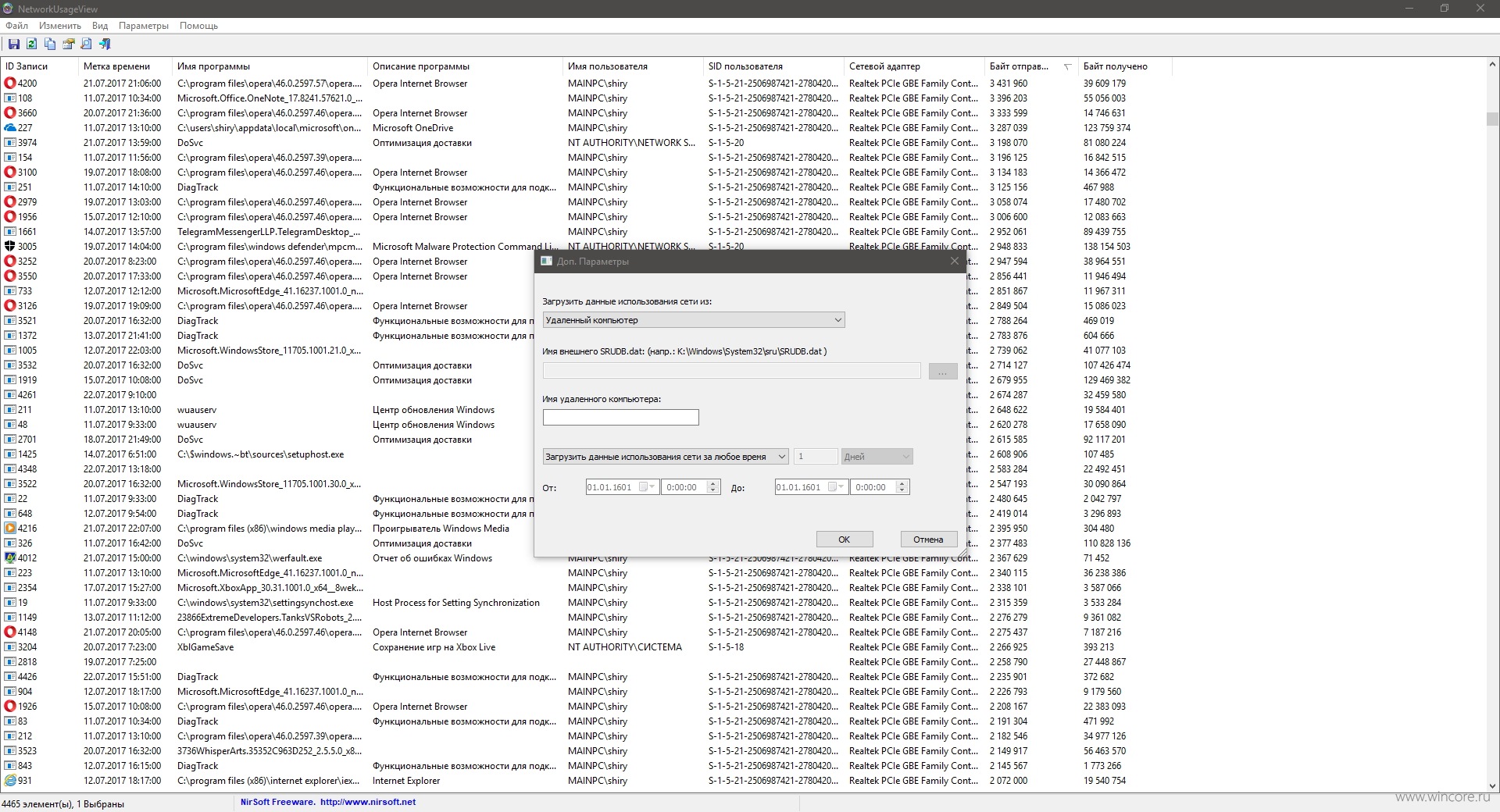This screenshot has width=1500, height=812.
Task: Click the external SRUDB.dat filename field
Action: tap(732, 371)
